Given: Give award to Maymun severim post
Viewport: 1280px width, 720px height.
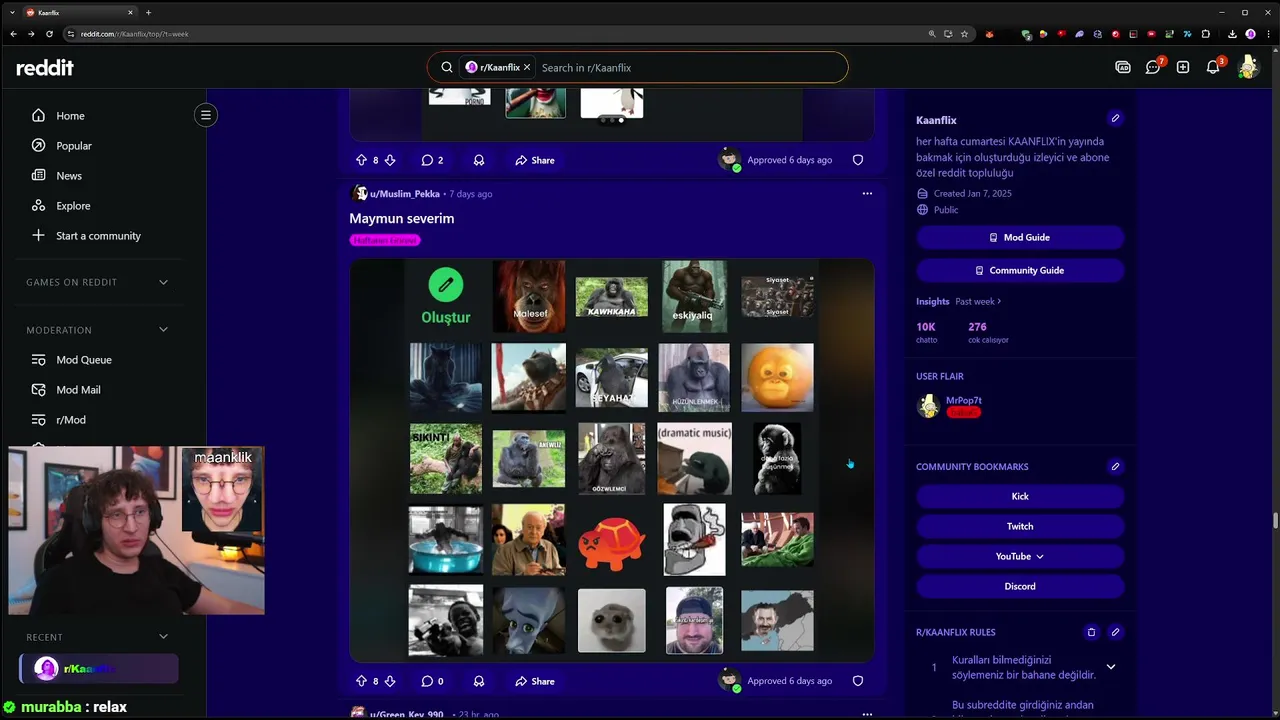Looking at the screenshot, I should [479, 681].
